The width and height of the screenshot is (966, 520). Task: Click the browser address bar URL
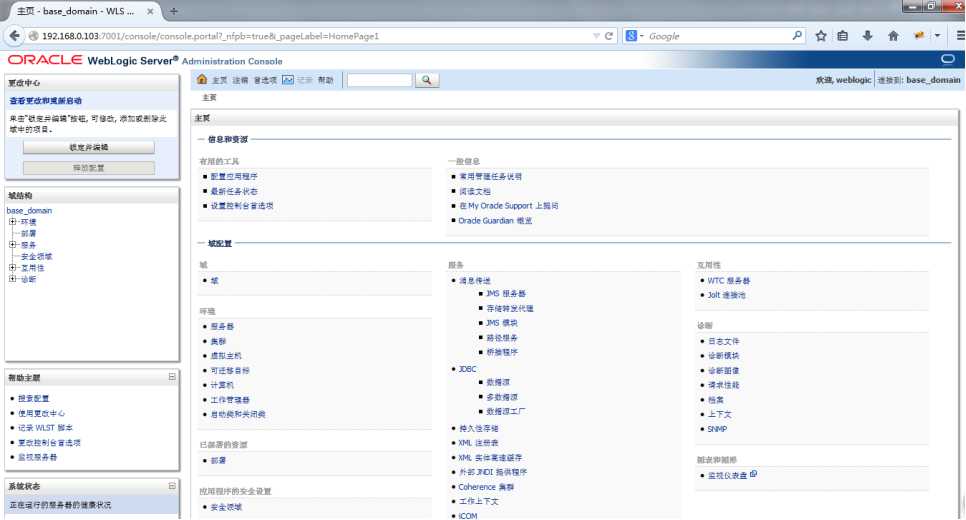(x=210, y=36)
